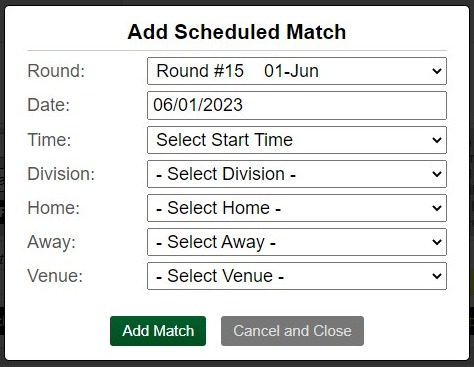Click the chevron arrow on Venue selector
The width and height of the screenshot is (474, 367).
pos(437,276)
